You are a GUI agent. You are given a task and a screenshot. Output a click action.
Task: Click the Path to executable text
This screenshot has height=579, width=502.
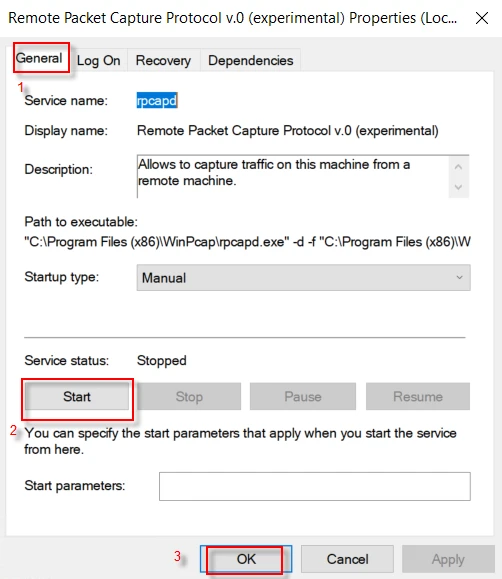pos(247,242)
